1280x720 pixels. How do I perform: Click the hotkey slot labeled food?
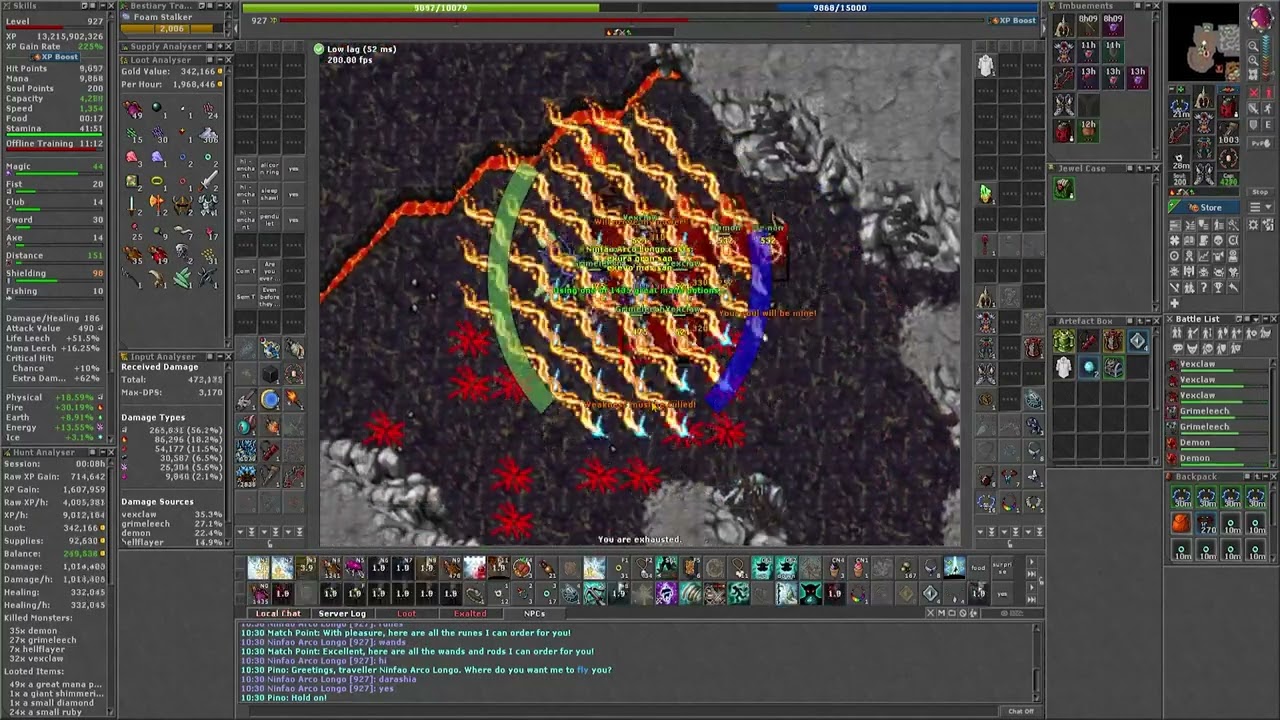tap(978, 568)
